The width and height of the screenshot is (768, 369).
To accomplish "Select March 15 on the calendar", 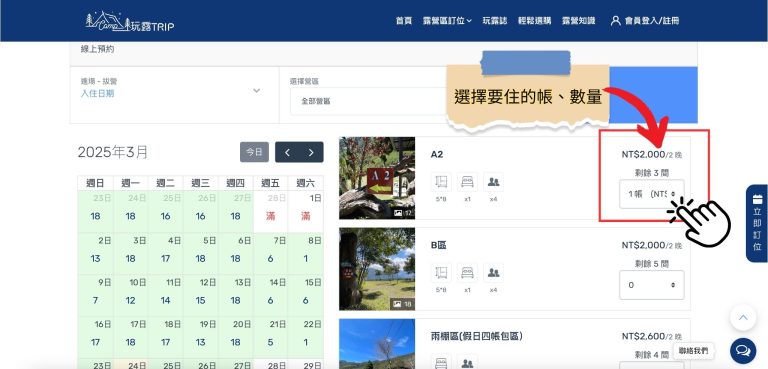I will pyautogui.click(x=306, y=295).
